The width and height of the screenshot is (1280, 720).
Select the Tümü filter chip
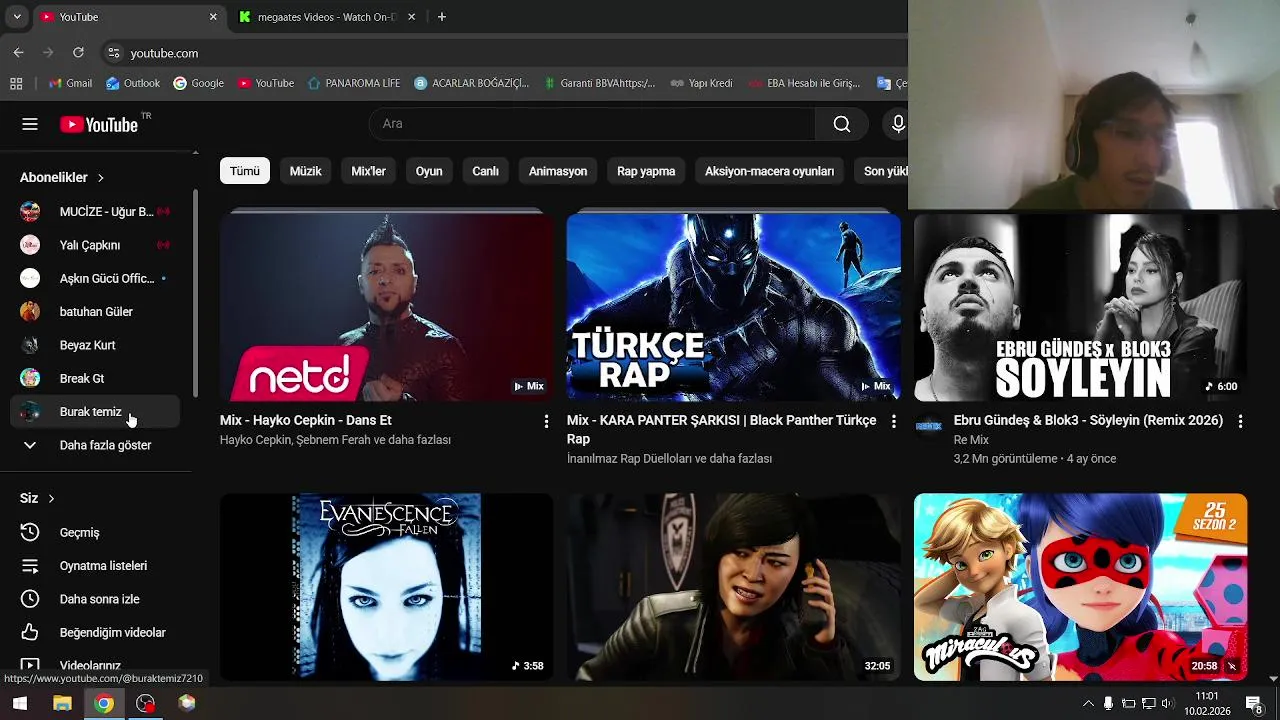tap(245, 171)
